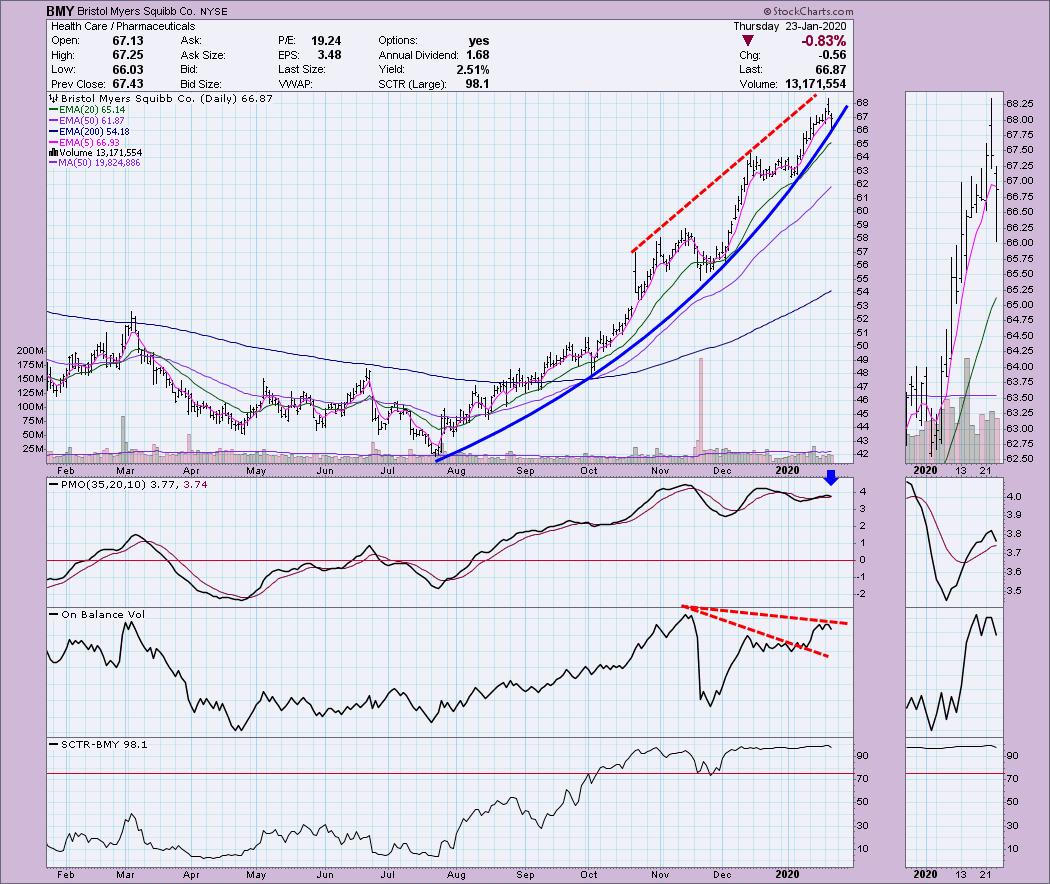Select the Health Care / Pharmaceuticals sector text

(123, 26)
